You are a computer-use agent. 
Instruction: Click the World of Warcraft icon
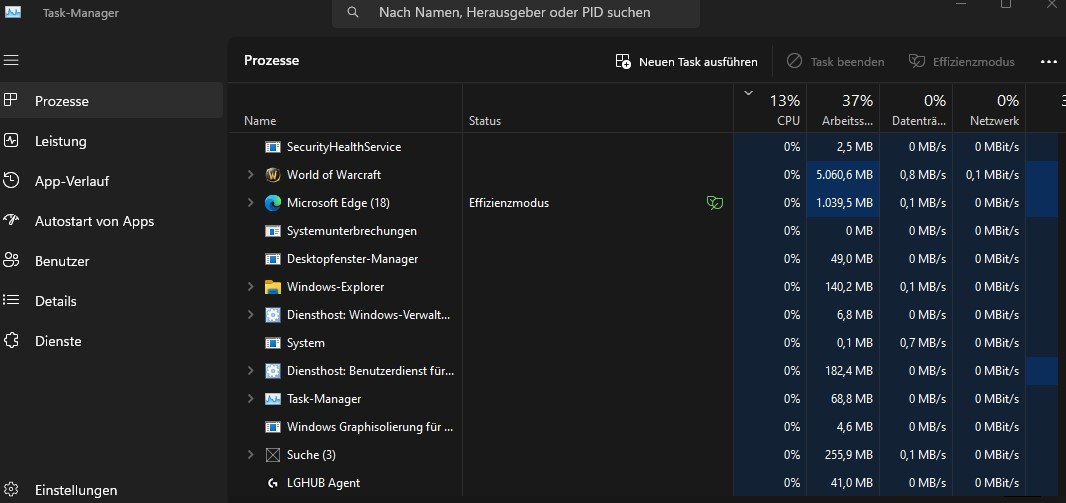273,175
